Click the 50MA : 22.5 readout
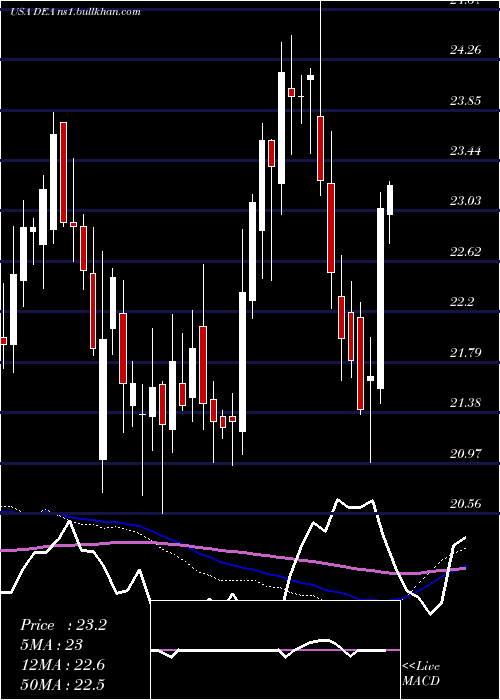Screen dimensions: 500x700 pos(63,684)
